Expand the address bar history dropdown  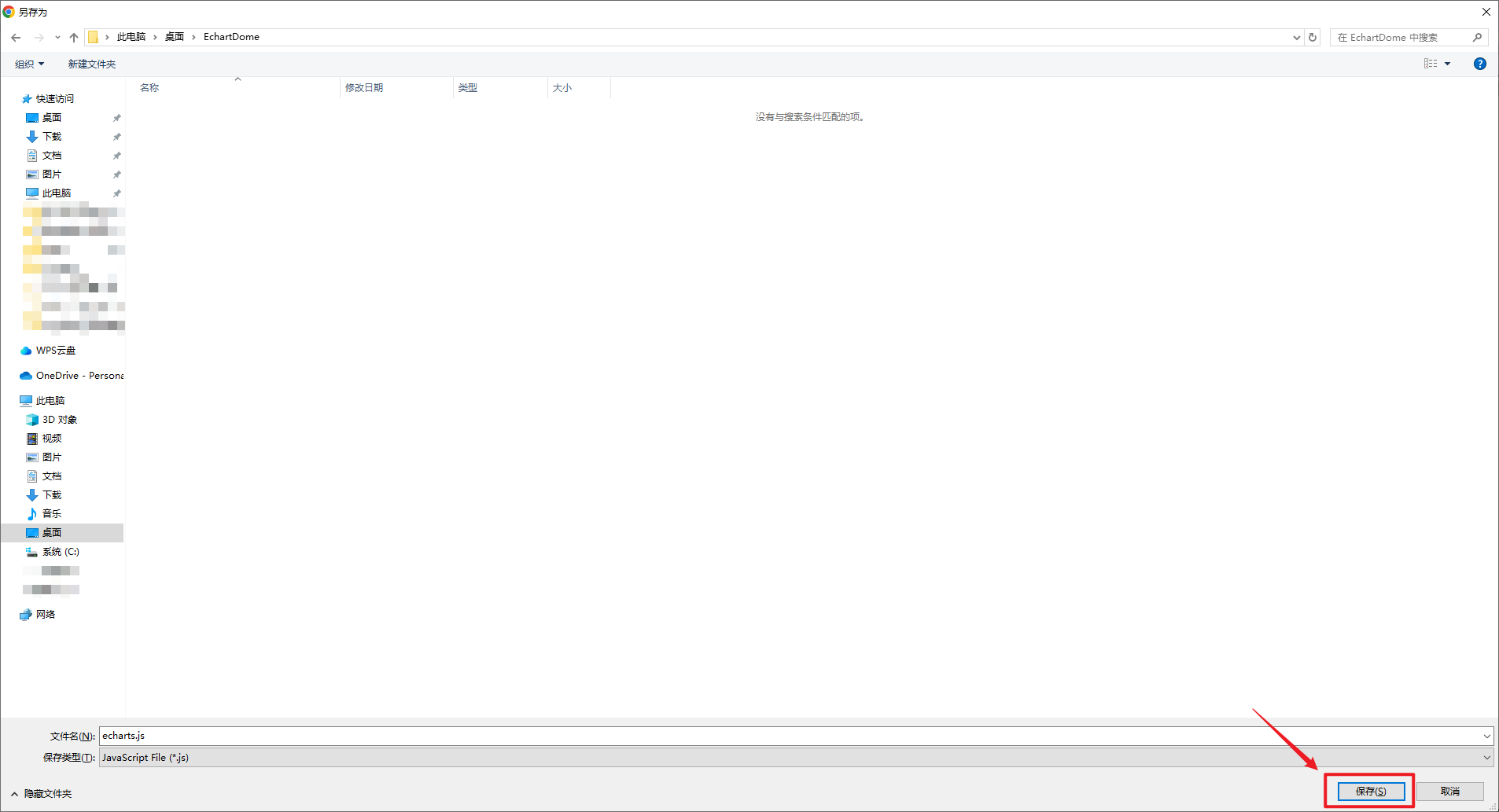coord(1296,38)
